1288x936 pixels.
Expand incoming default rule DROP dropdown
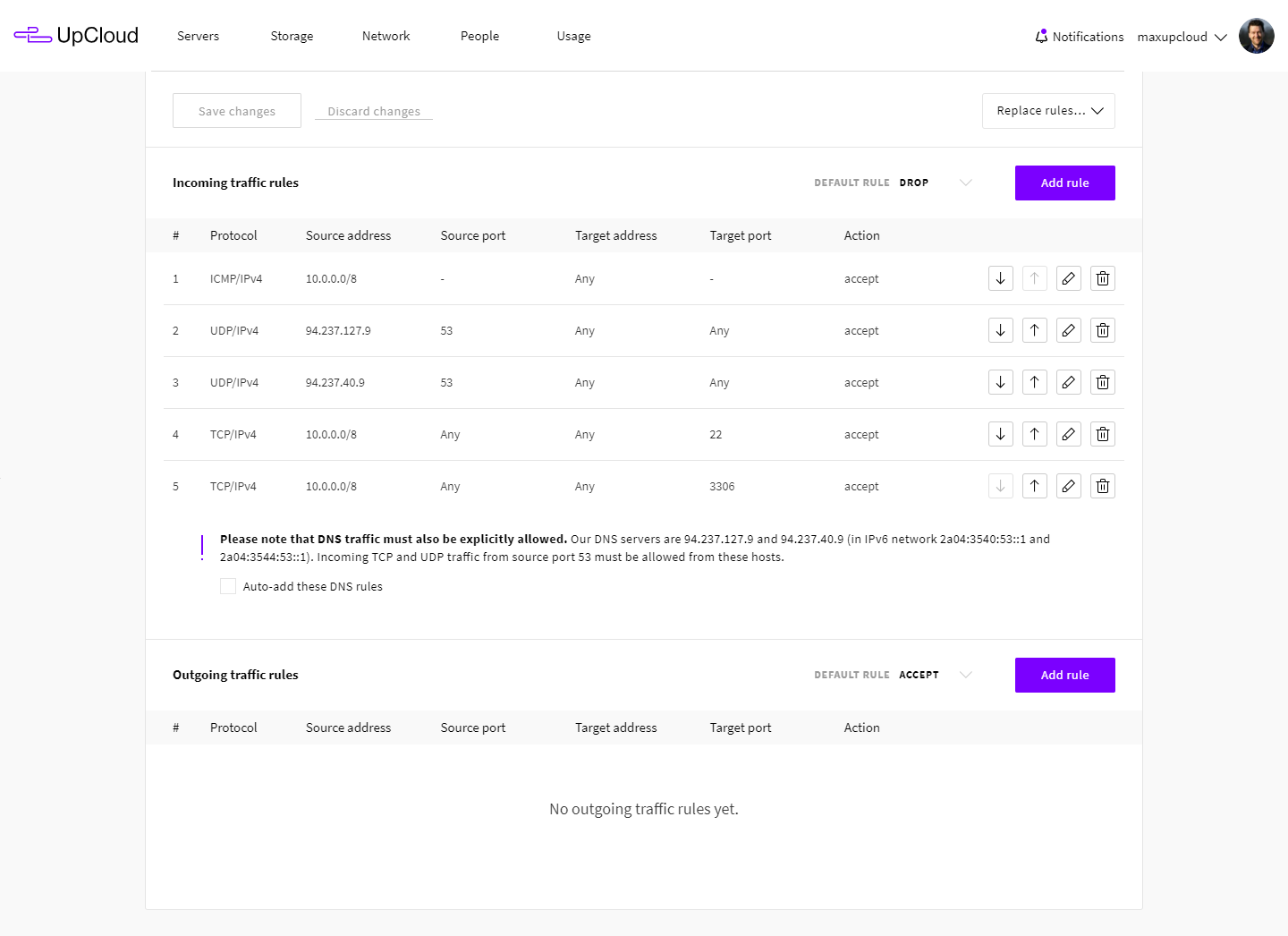[965, 183]
